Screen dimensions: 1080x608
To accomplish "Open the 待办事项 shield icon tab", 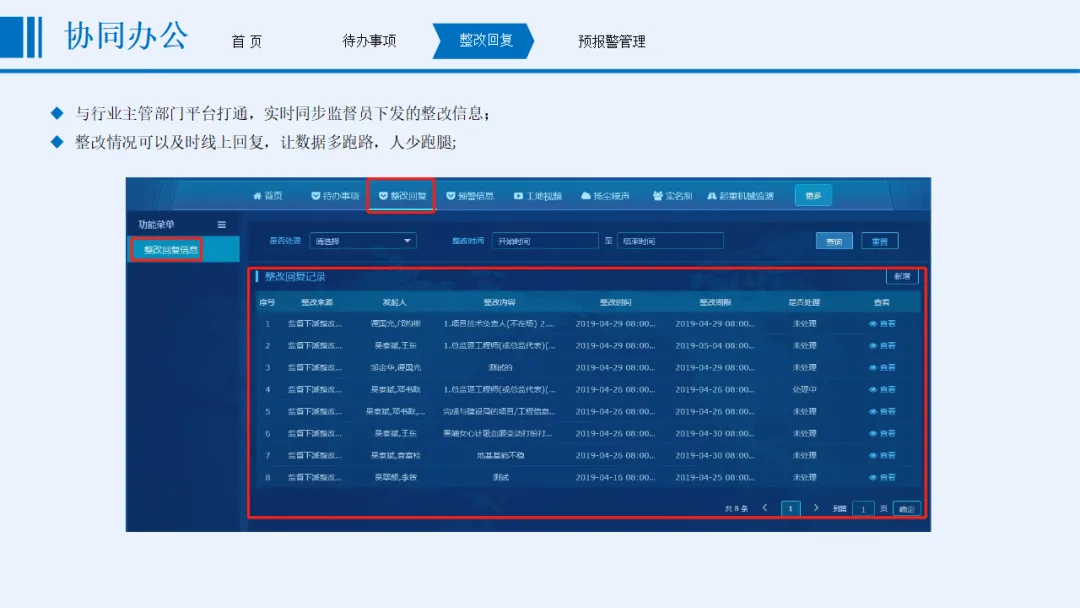I will click(x=335, y=196).
